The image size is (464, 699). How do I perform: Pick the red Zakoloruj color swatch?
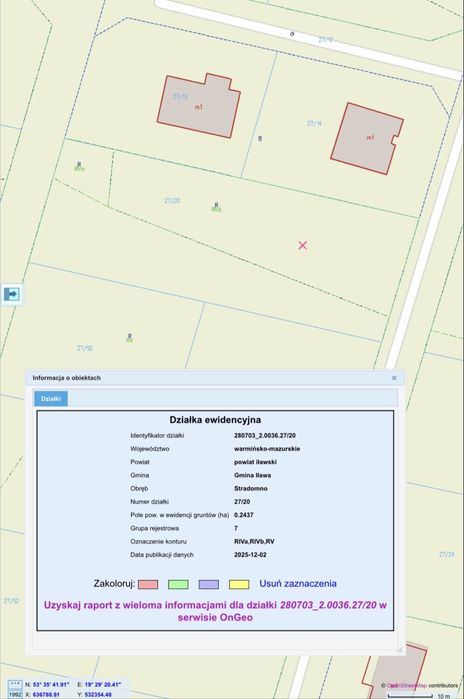148,584
